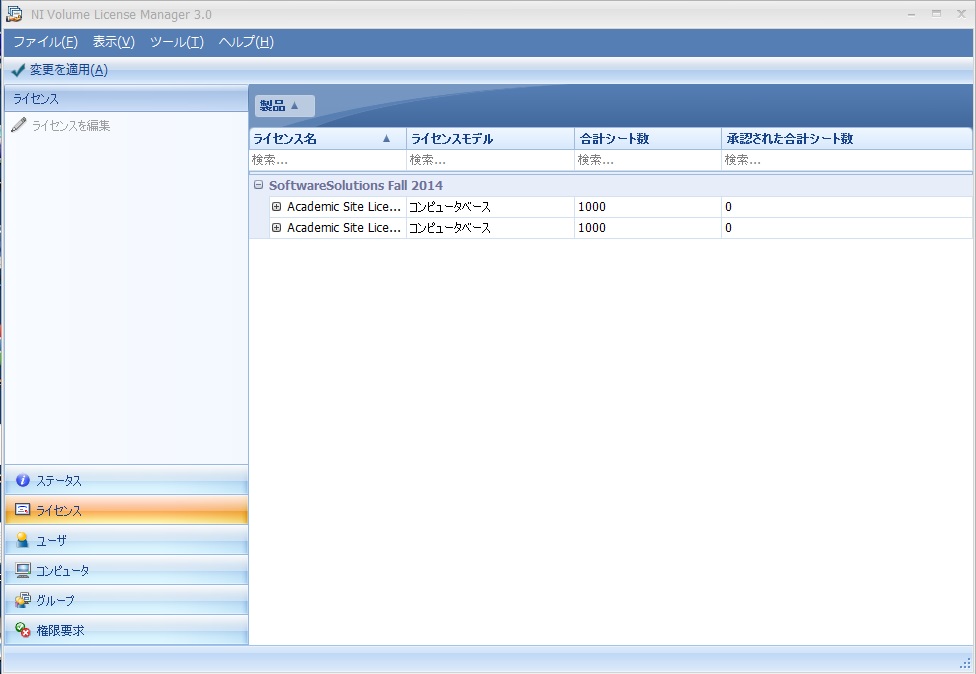Switch to the グループ navigation pane
Viewport: 976px width, 674px height.
coord(126,600)
